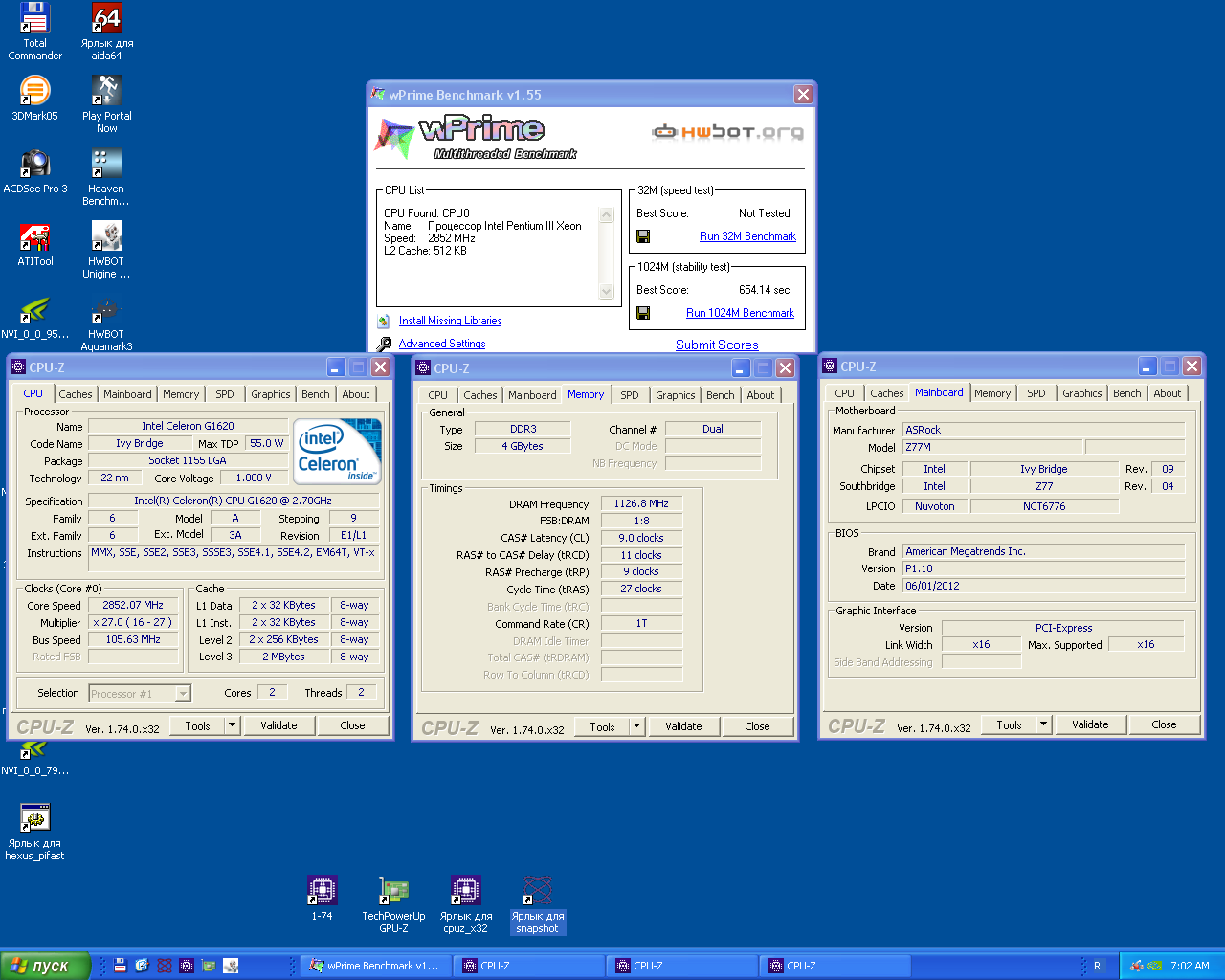Click the HWBOT.org logo in wPrime

click(728, 132)
